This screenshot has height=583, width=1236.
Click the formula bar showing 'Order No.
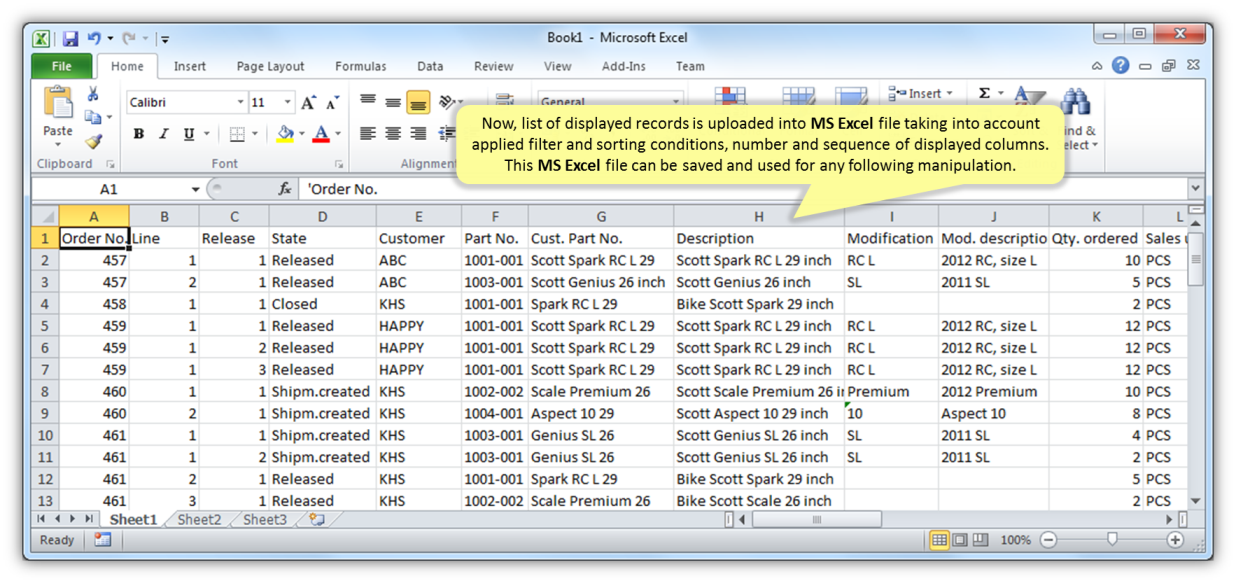745,189
